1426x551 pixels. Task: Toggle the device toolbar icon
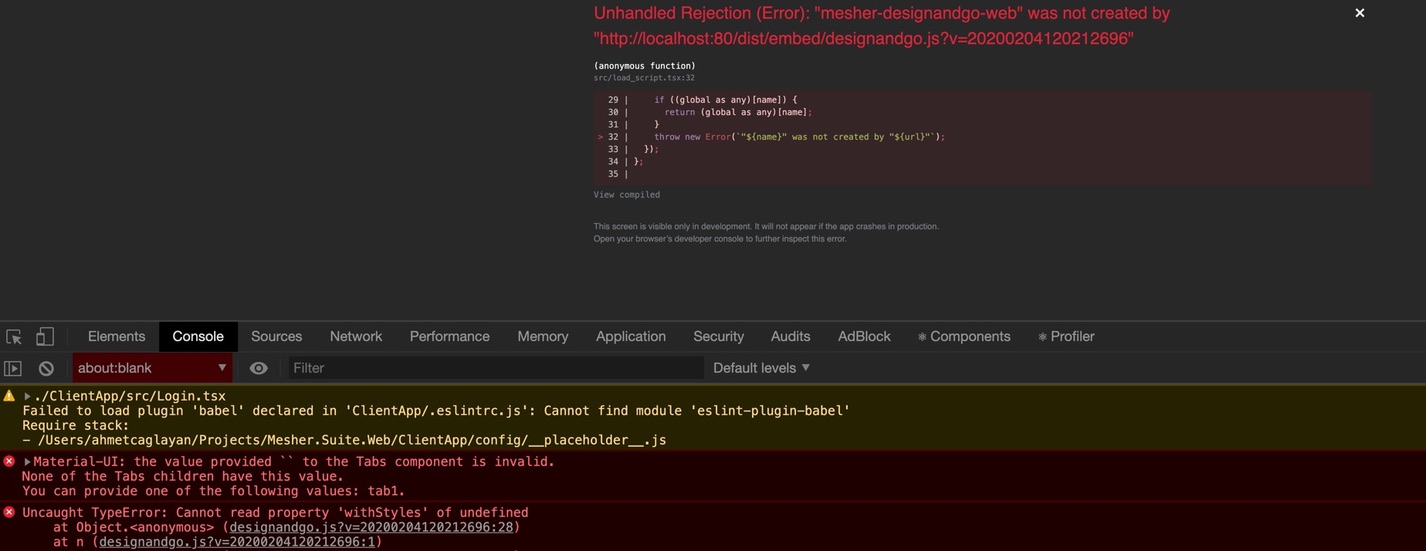pyautogui.click(x=44, y=337)
